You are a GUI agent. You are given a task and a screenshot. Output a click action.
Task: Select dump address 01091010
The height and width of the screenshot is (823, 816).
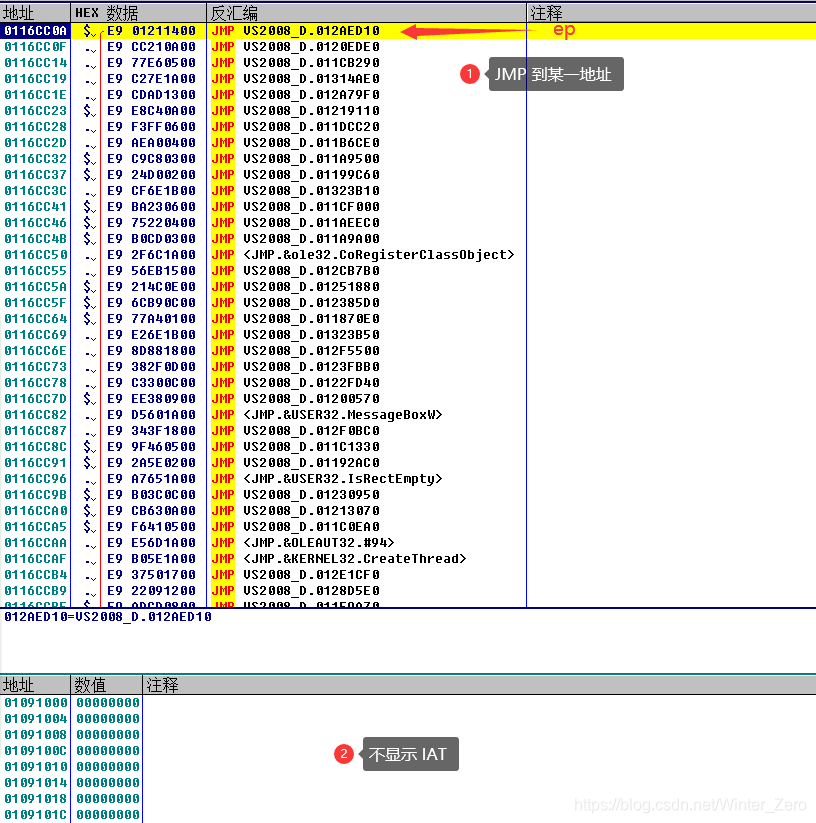pyautogui.click(x=36, y=767)
